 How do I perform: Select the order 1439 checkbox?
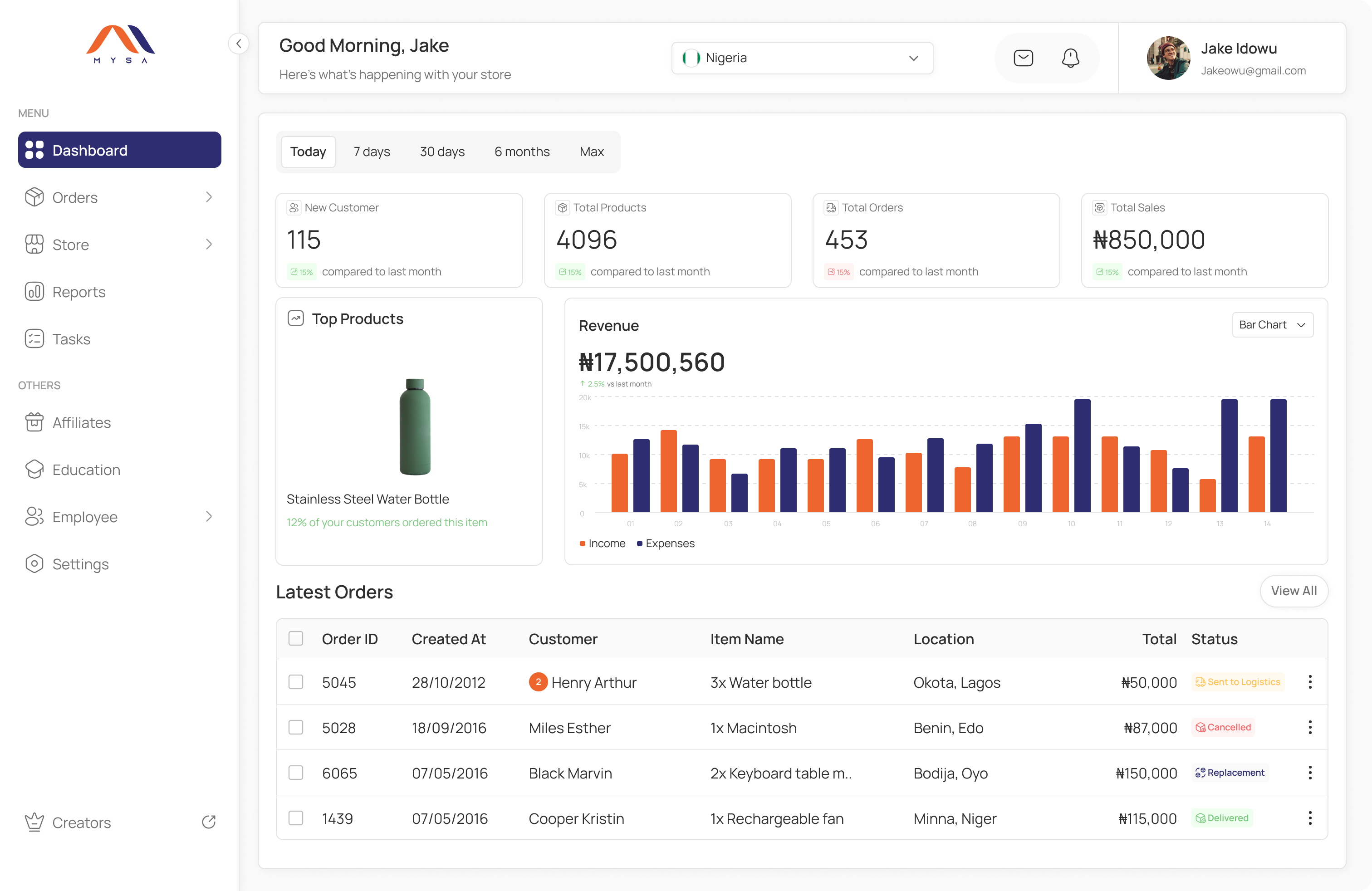296,818
